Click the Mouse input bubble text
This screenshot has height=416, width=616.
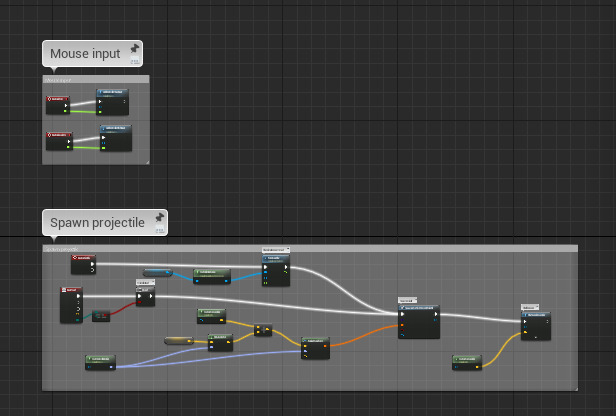tap(85, 54)
